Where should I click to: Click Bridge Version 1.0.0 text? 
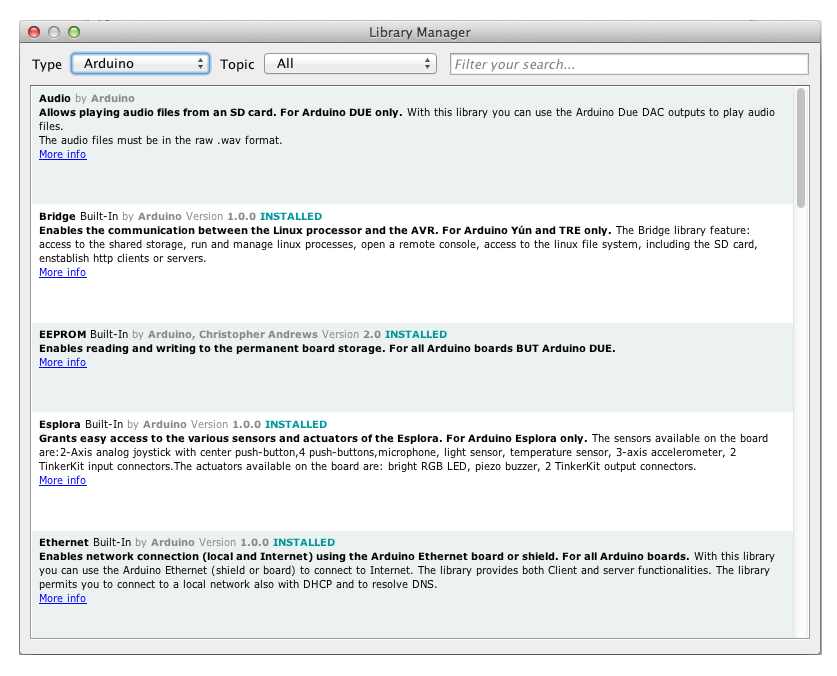coord(220,216)
